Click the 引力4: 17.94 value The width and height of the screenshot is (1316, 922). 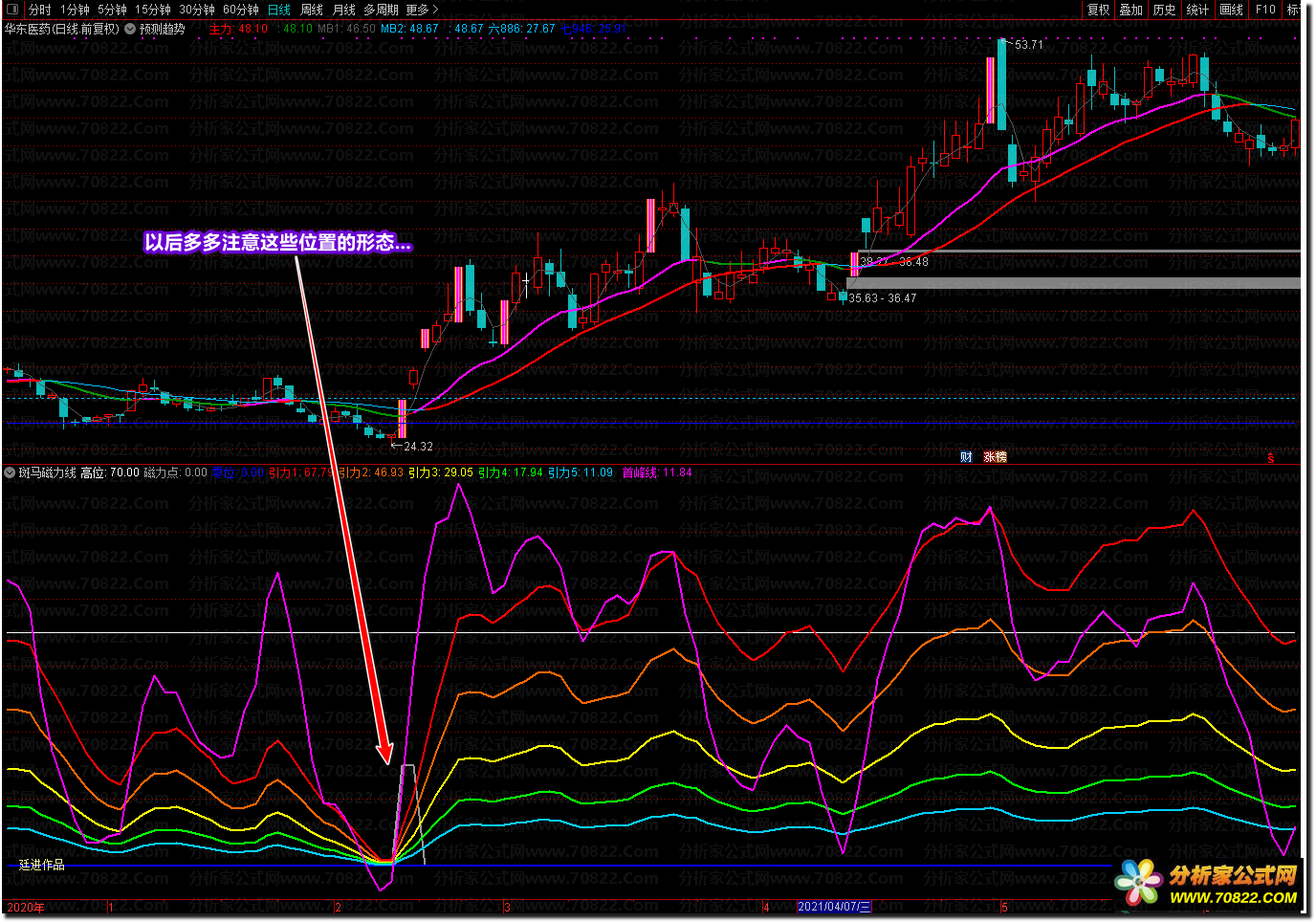point(511,472)
